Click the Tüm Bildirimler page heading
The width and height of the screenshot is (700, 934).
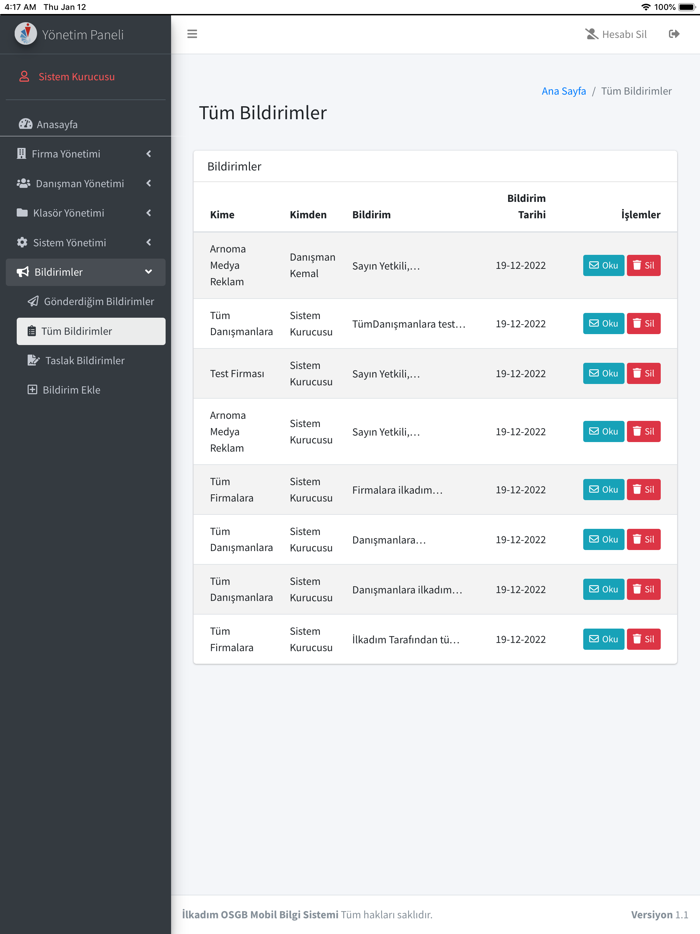263,113
